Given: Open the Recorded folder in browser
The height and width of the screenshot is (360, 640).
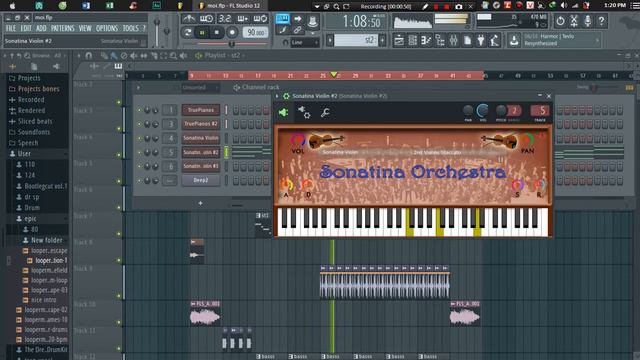Looking at the screenshot, I should (31, 100).
